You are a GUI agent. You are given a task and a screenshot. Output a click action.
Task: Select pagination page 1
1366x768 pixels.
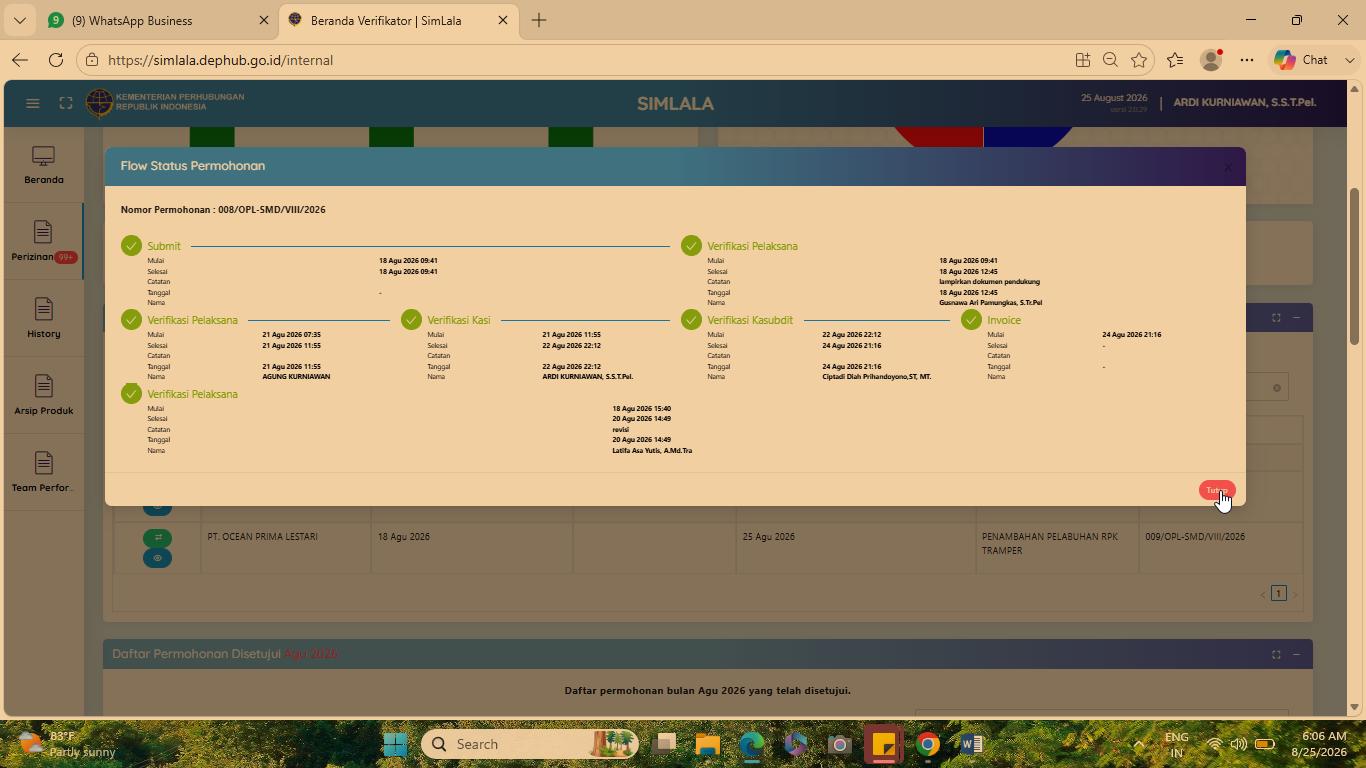1278,593
